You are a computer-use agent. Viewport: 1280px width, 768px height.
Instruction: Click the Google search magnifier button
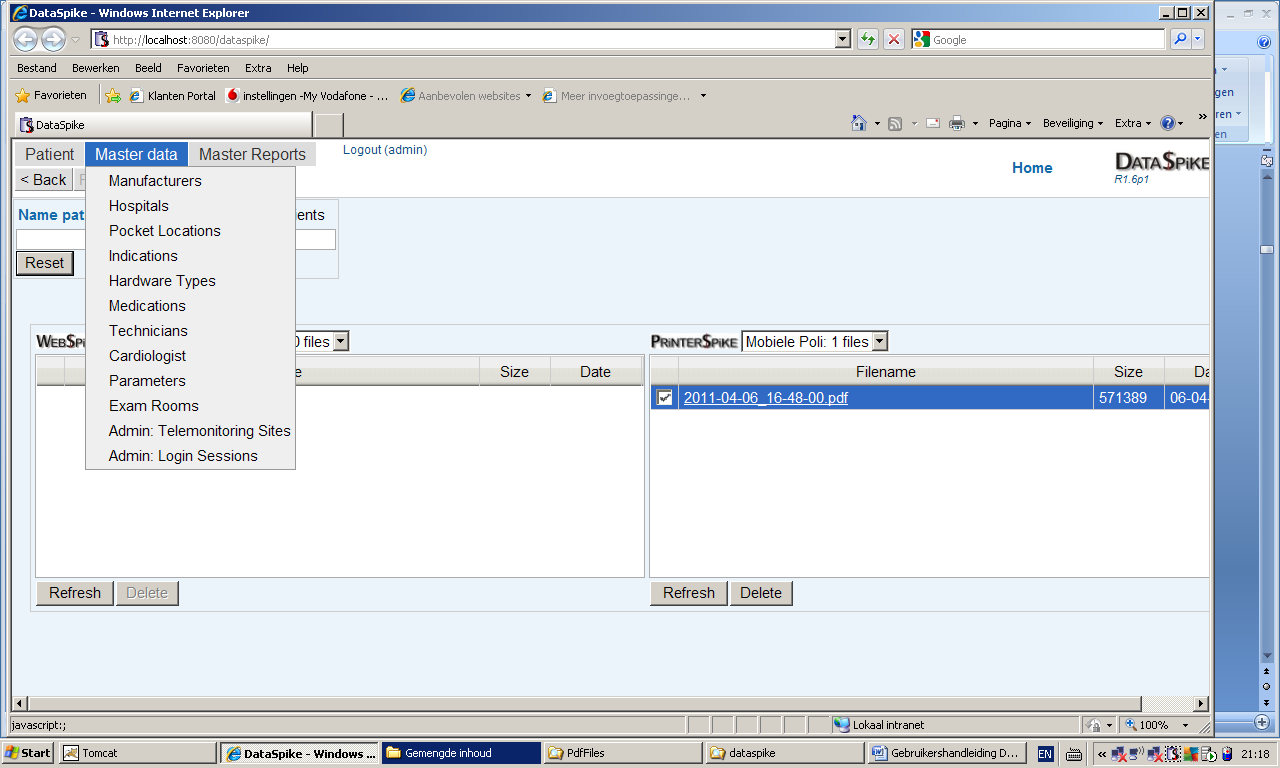[1179, 39]
